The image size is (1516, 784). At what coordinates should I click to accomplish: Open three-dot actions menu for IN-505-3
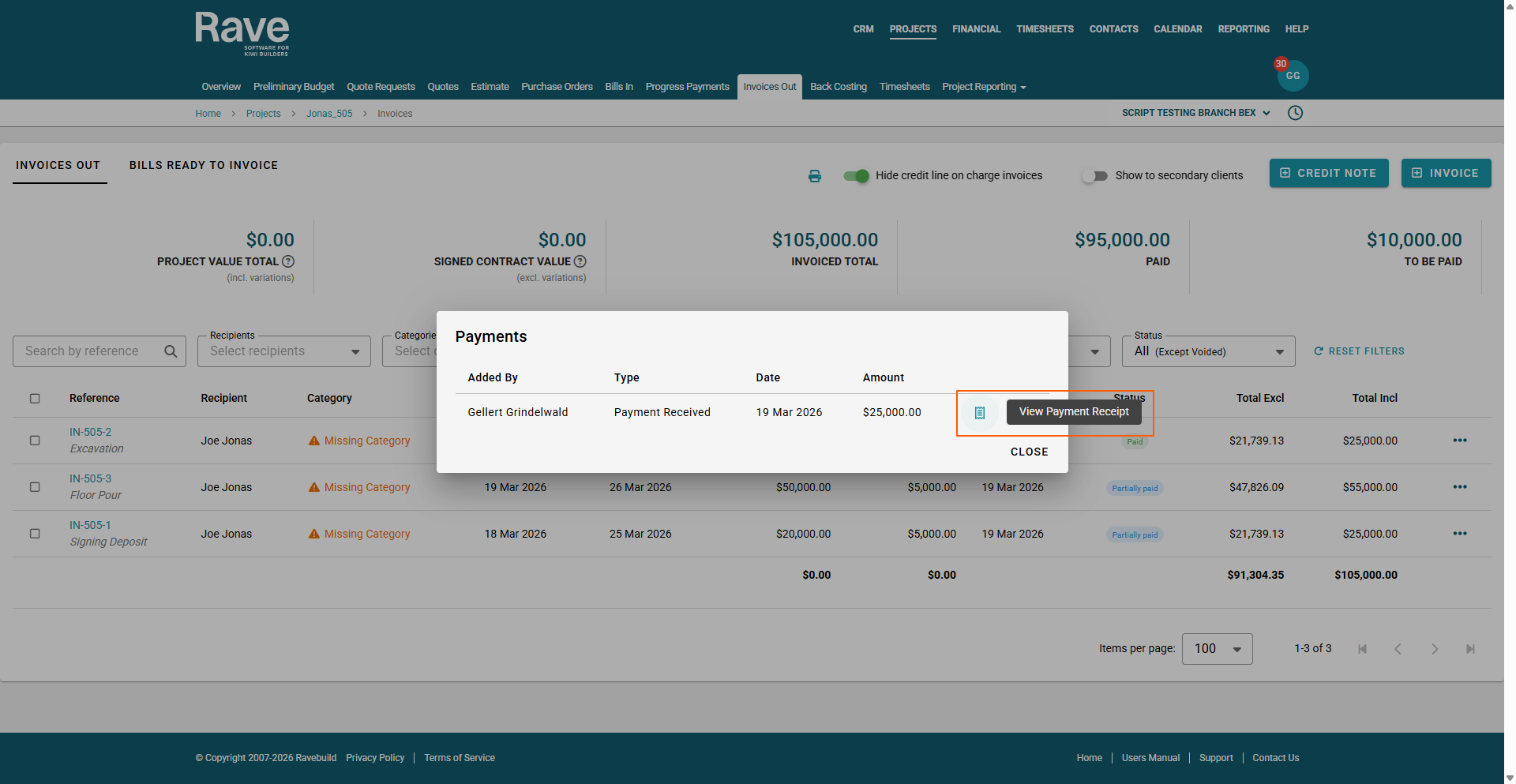(x=1459, y=487)
